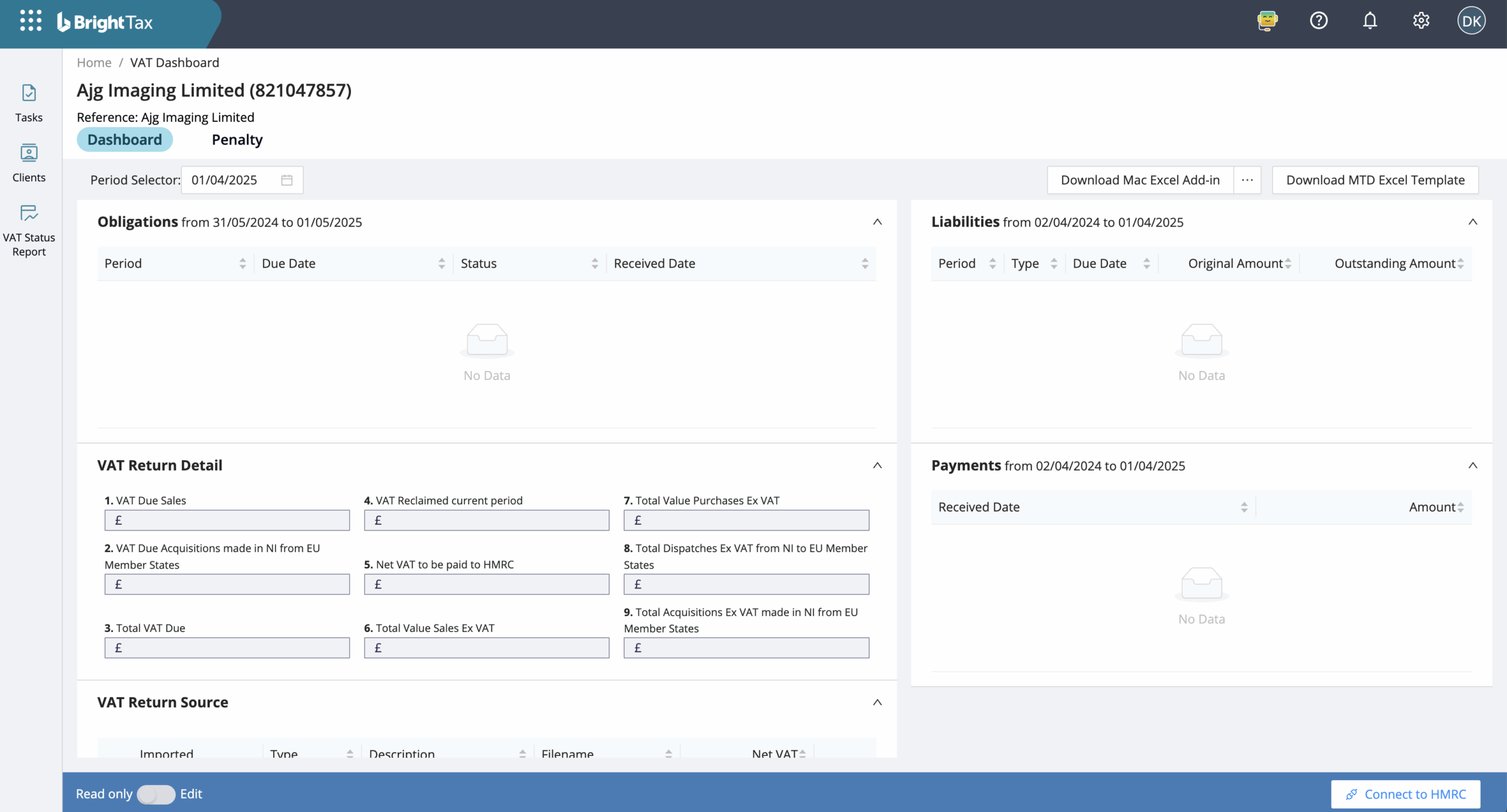Open the Clients sidebar section

pyautogui.click(x=28, y=162)
